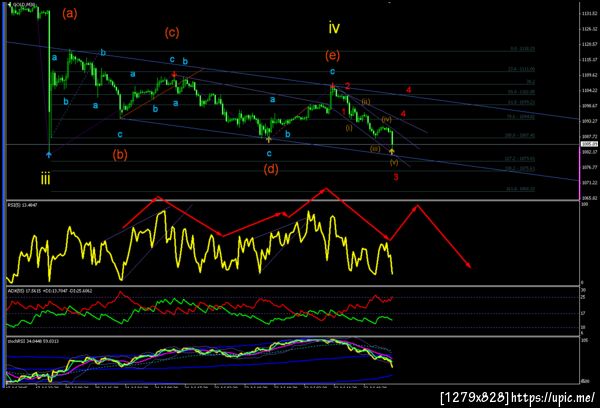Select the orange (c) wave label

(x=172, y=33)
